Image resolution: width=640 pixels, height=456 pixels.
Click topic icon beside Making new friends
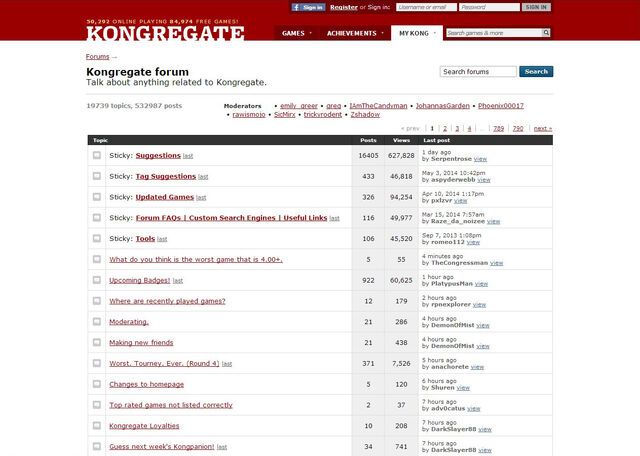97,343
